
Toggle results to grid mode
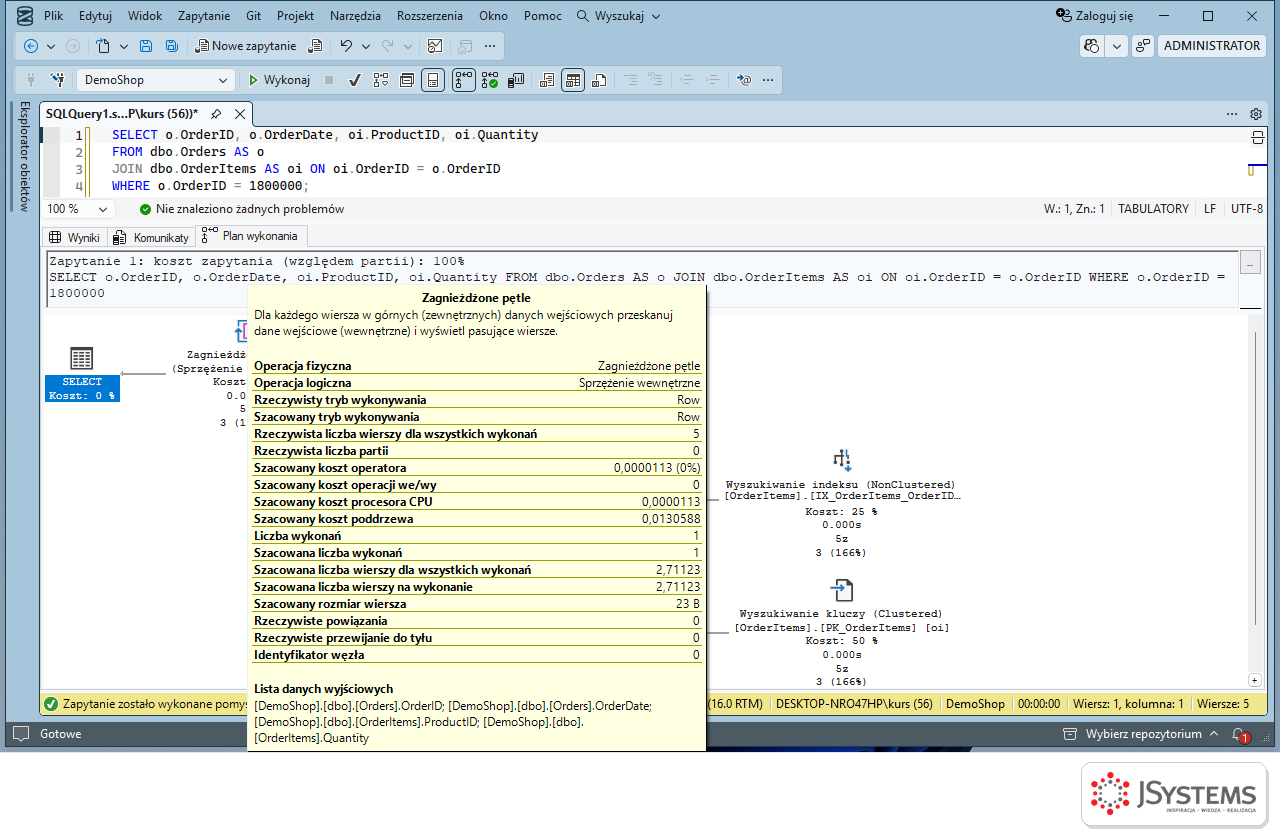[573, 80]
